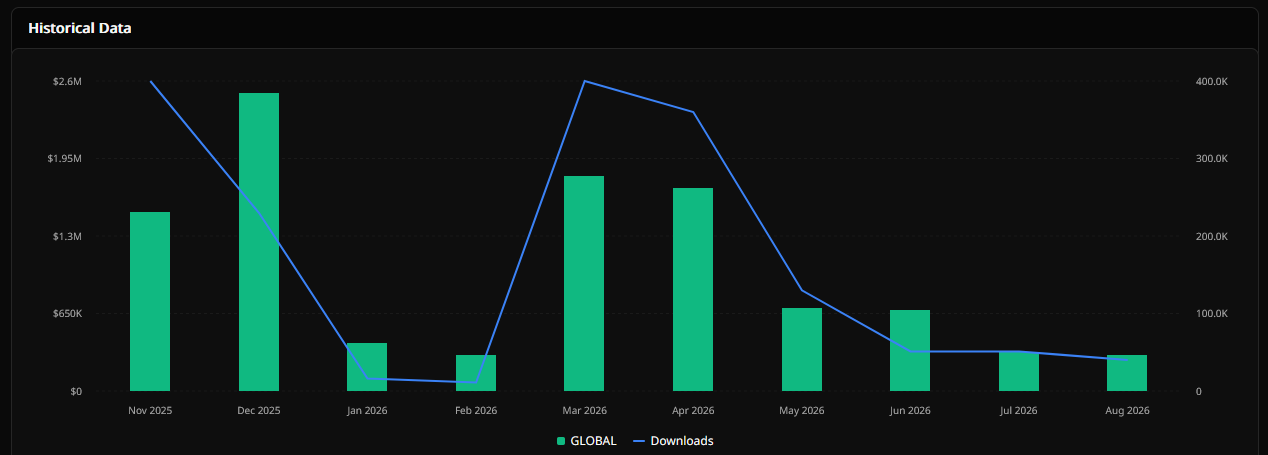The width and height of the screenshot is (1268, 455).
Task: Select the Feb 2026 bar
Action: pos(476,373)
